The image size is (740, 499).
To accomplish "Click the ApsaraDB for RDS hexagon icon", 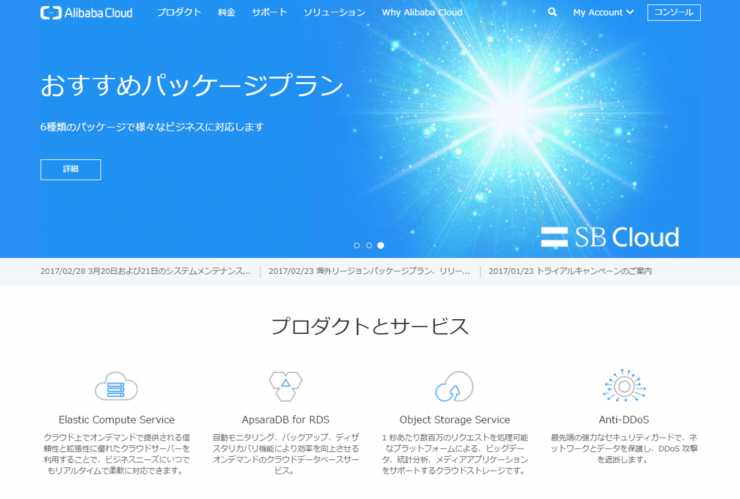I will click(x=286, y=386).
